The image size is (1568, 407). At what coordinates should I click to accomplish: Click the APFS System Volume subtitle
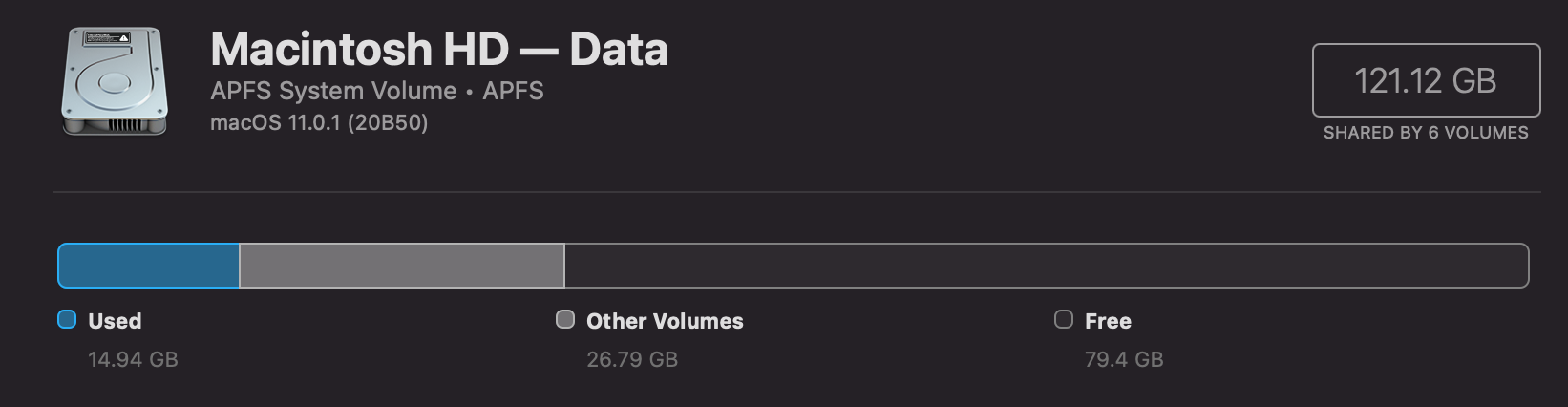(x=333, y=91)
